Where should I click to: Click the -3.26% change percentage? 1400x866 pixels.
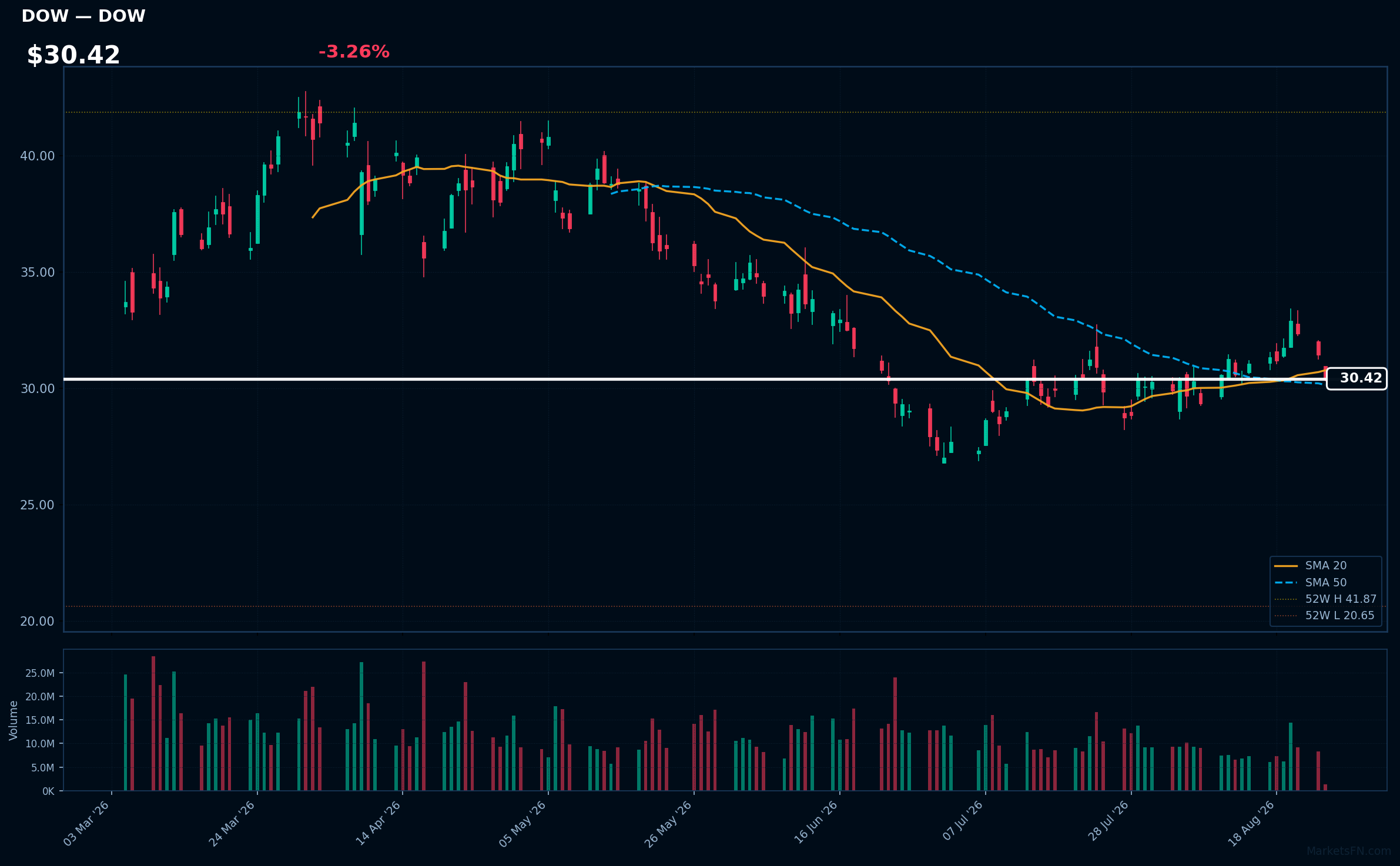point(354,52)
